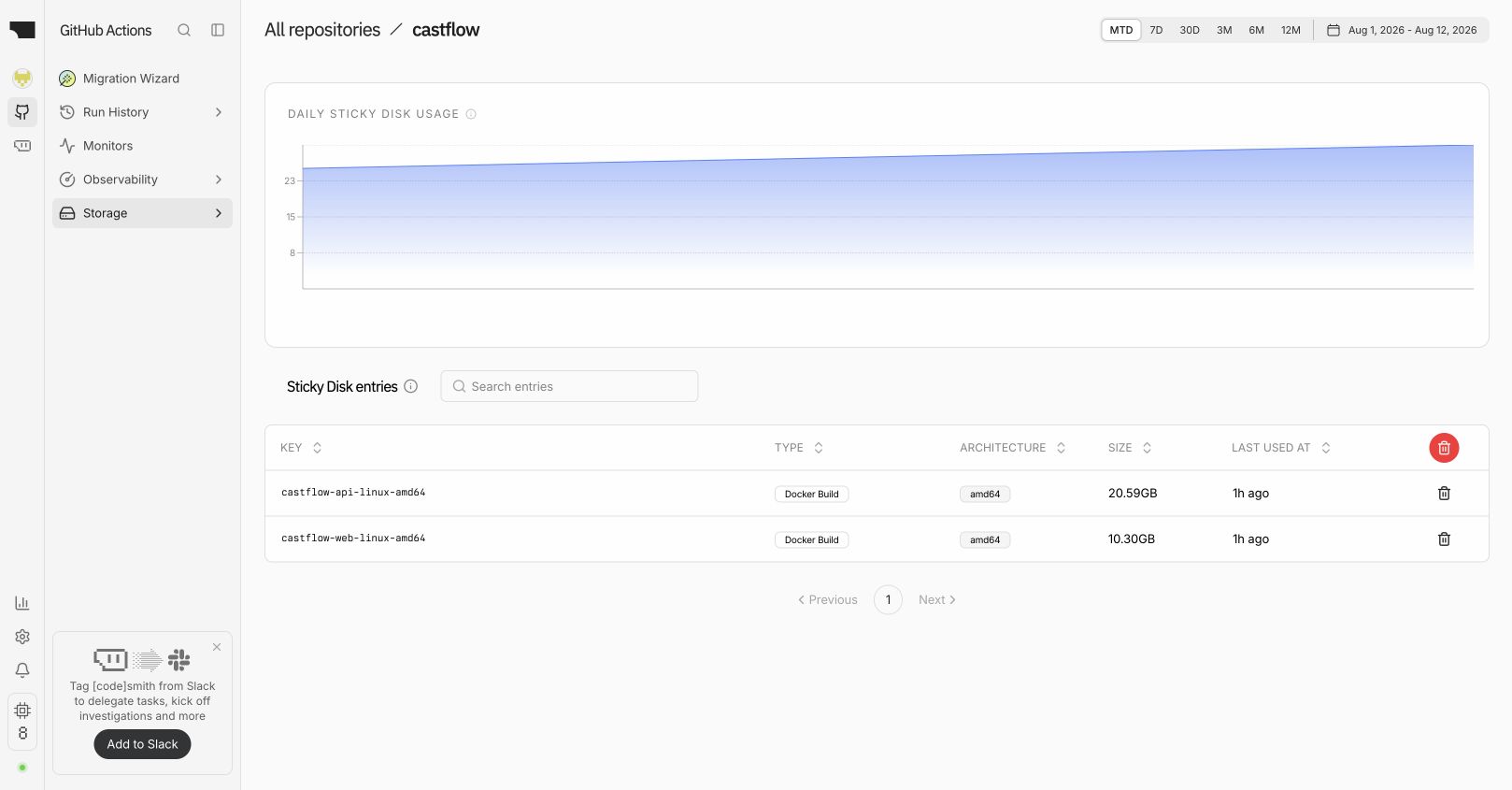Screen dimensions: 1512x790
Task: Select the GitHub Actions rail icon
Action: click(x=22, y=112)
